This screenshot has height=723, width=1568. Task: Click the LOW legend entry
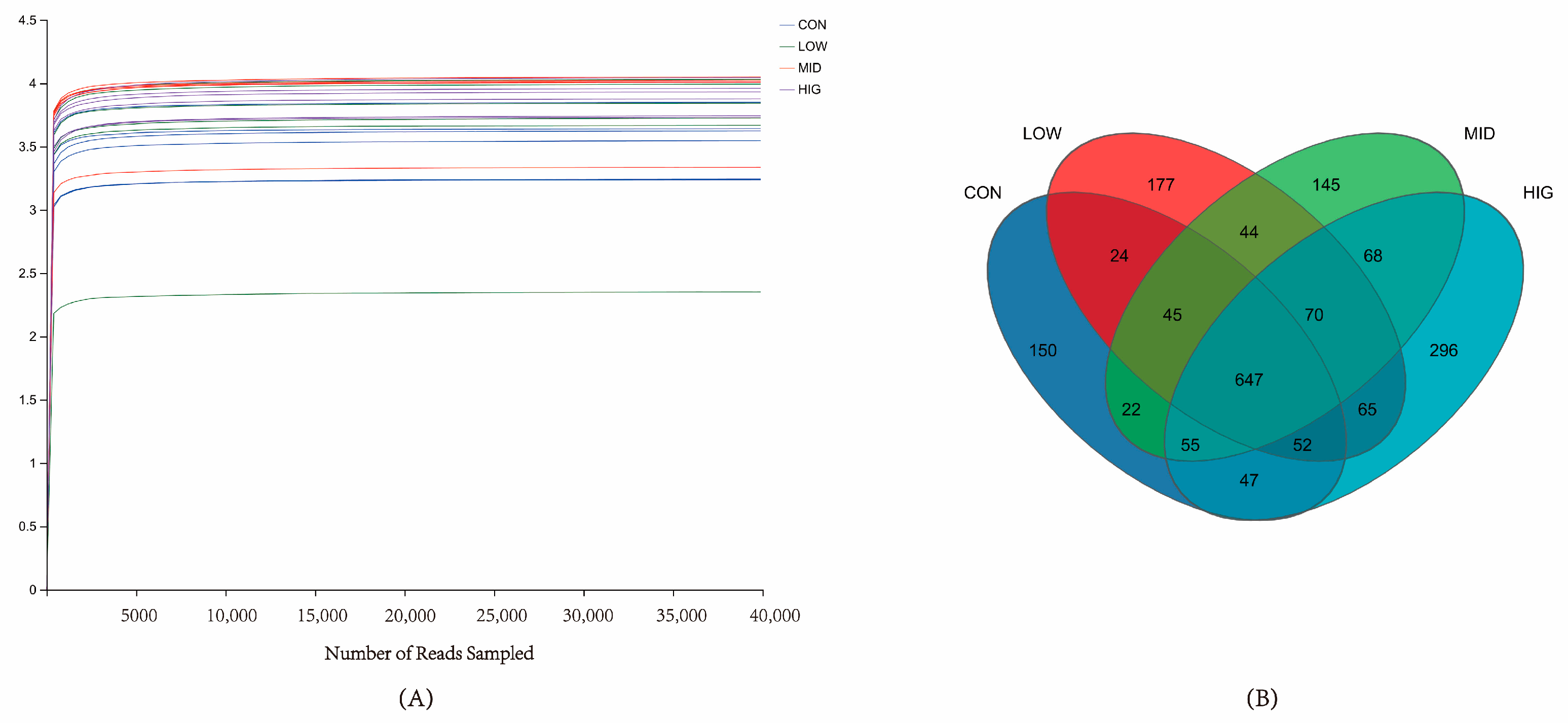811,46
